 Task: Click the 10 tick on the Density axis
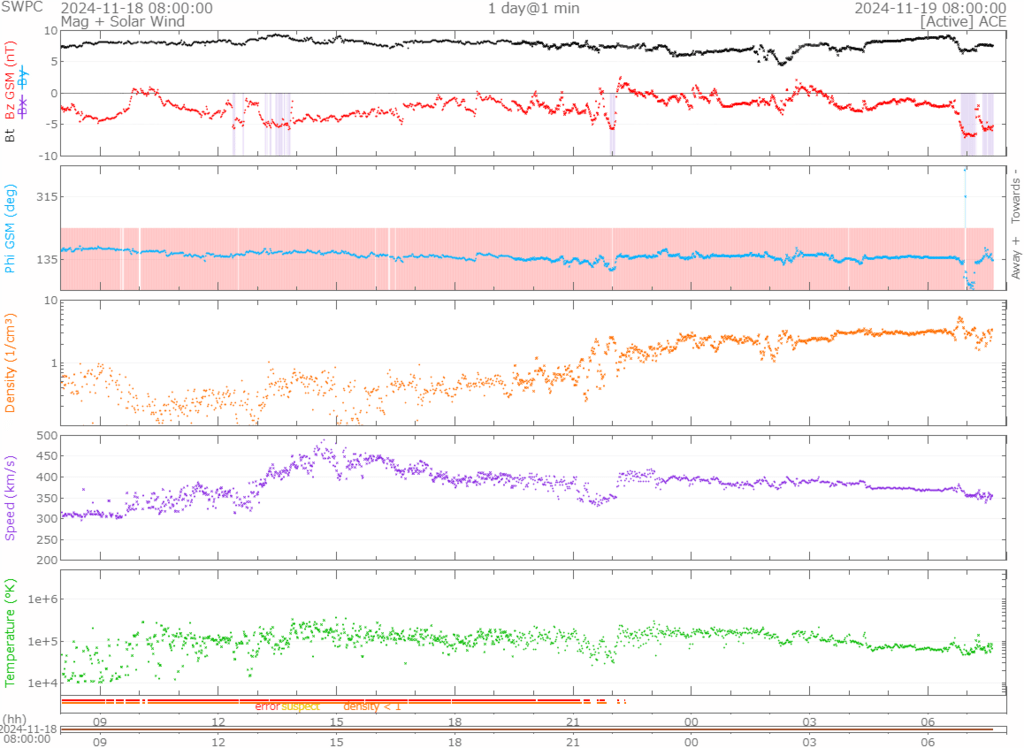pyautogui.click(x=50, y=301)
